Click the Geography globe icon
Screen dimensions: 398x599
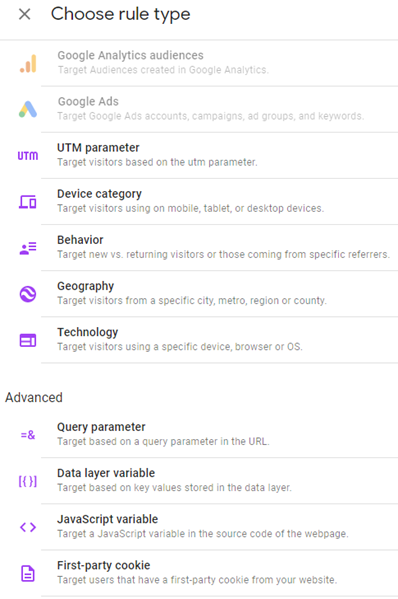(x=28, y=294)
